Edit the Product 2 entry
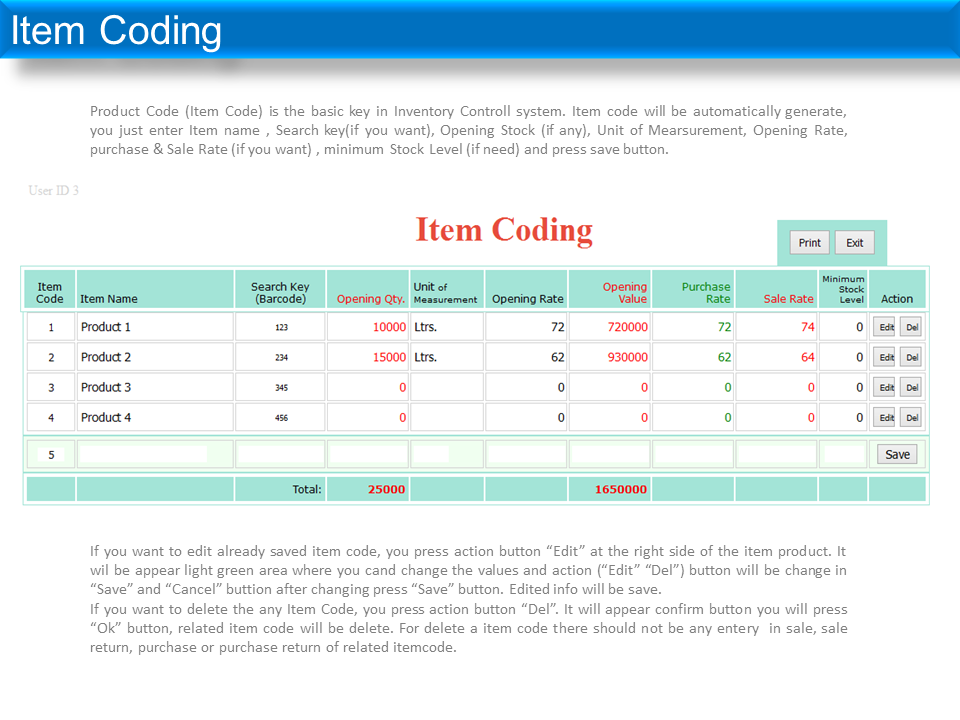960x720 pixels. pos(885,357)
